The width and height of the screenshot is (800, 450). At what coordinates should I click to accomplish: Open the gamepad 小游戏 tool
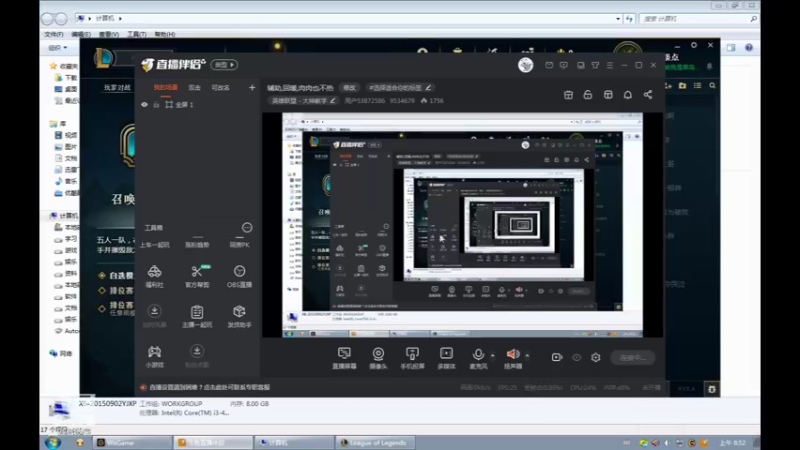coord(155,356)
